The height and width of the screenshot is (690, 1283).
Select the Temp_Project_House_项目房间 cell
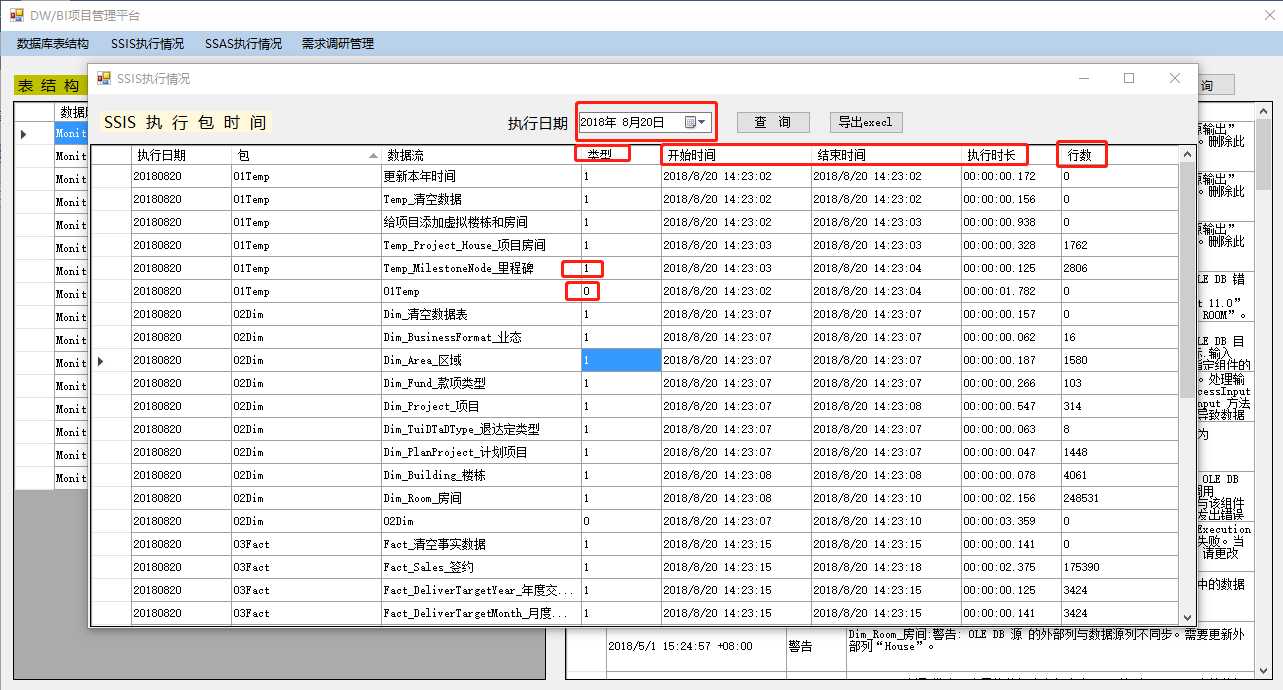coord(481,245)
